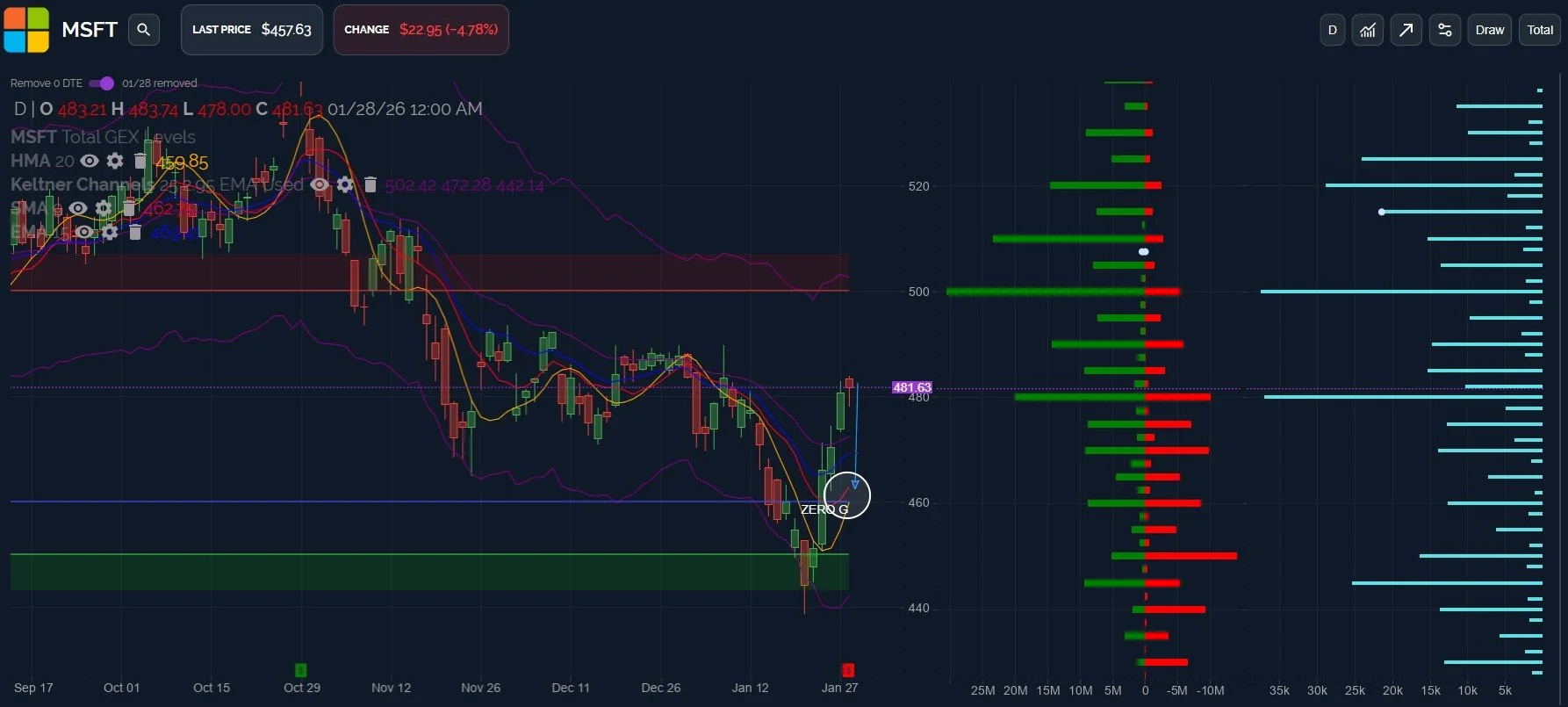This screenshot has width=1568, height=707.
Task: Open the D timeframe selector
Action: pyautogui.click(x=1333, y=30)
